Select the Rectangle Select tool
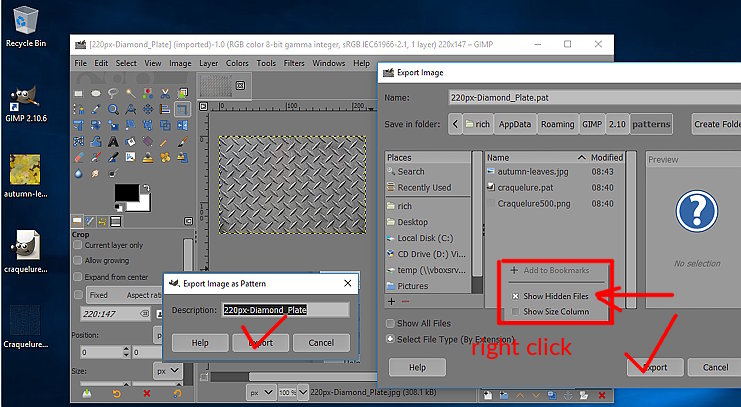Viewport: 741px width, 407px height. 78,93
